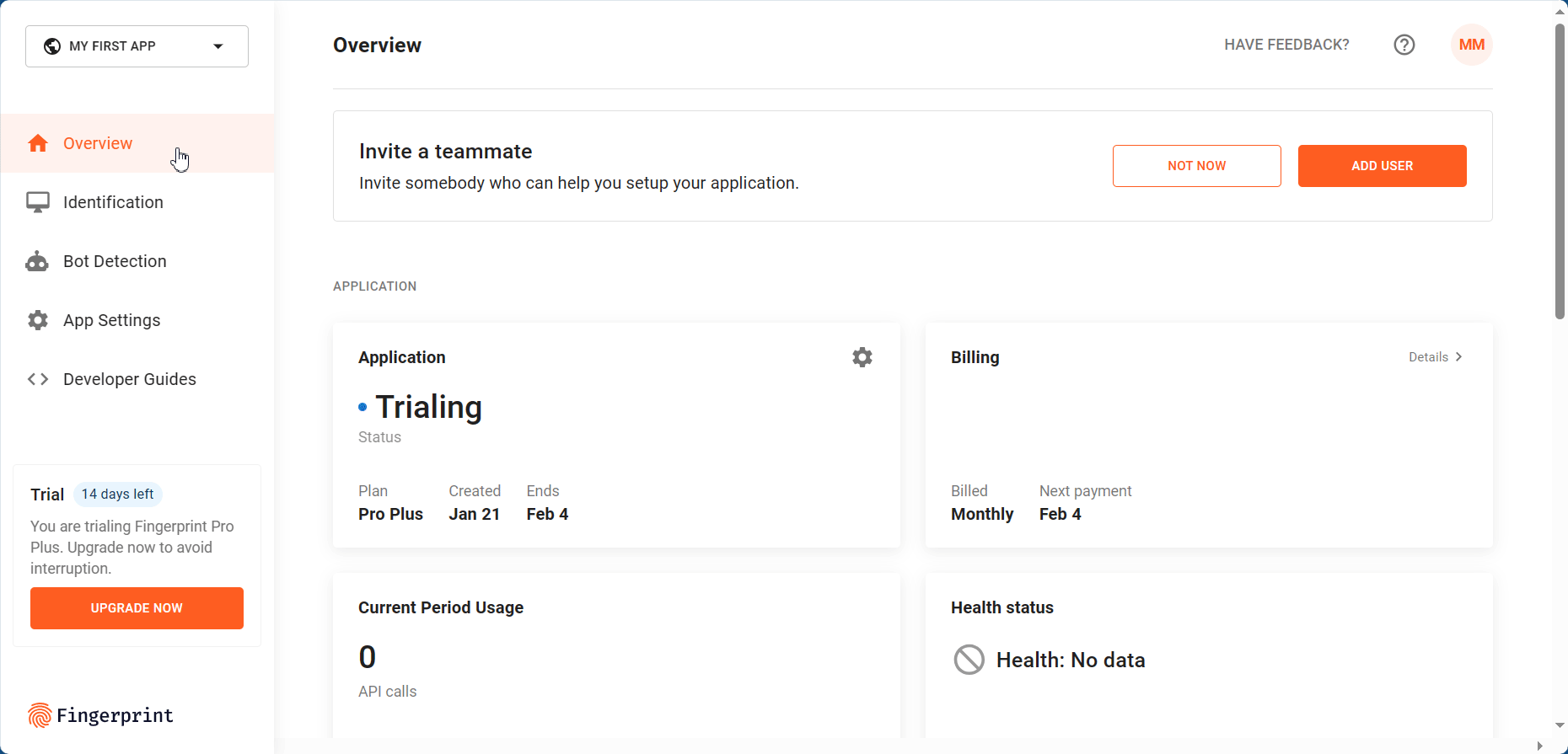The height and width of the screenshot is (754, 1568).
Task: Click the UPGRADE NOW button
Action: 137,608
